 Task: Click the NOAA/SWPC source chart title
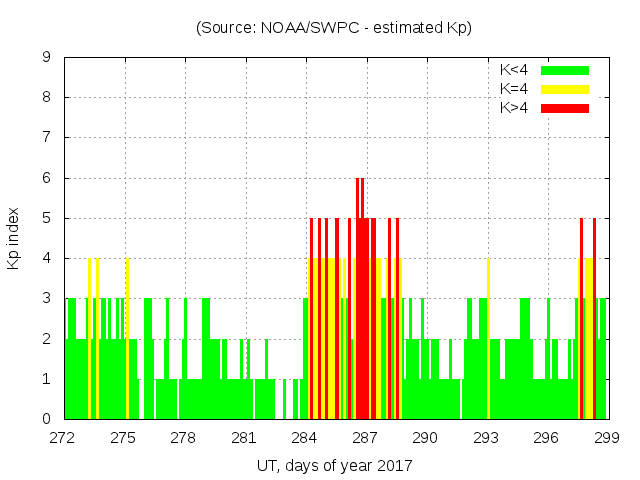tap(334, 28)
